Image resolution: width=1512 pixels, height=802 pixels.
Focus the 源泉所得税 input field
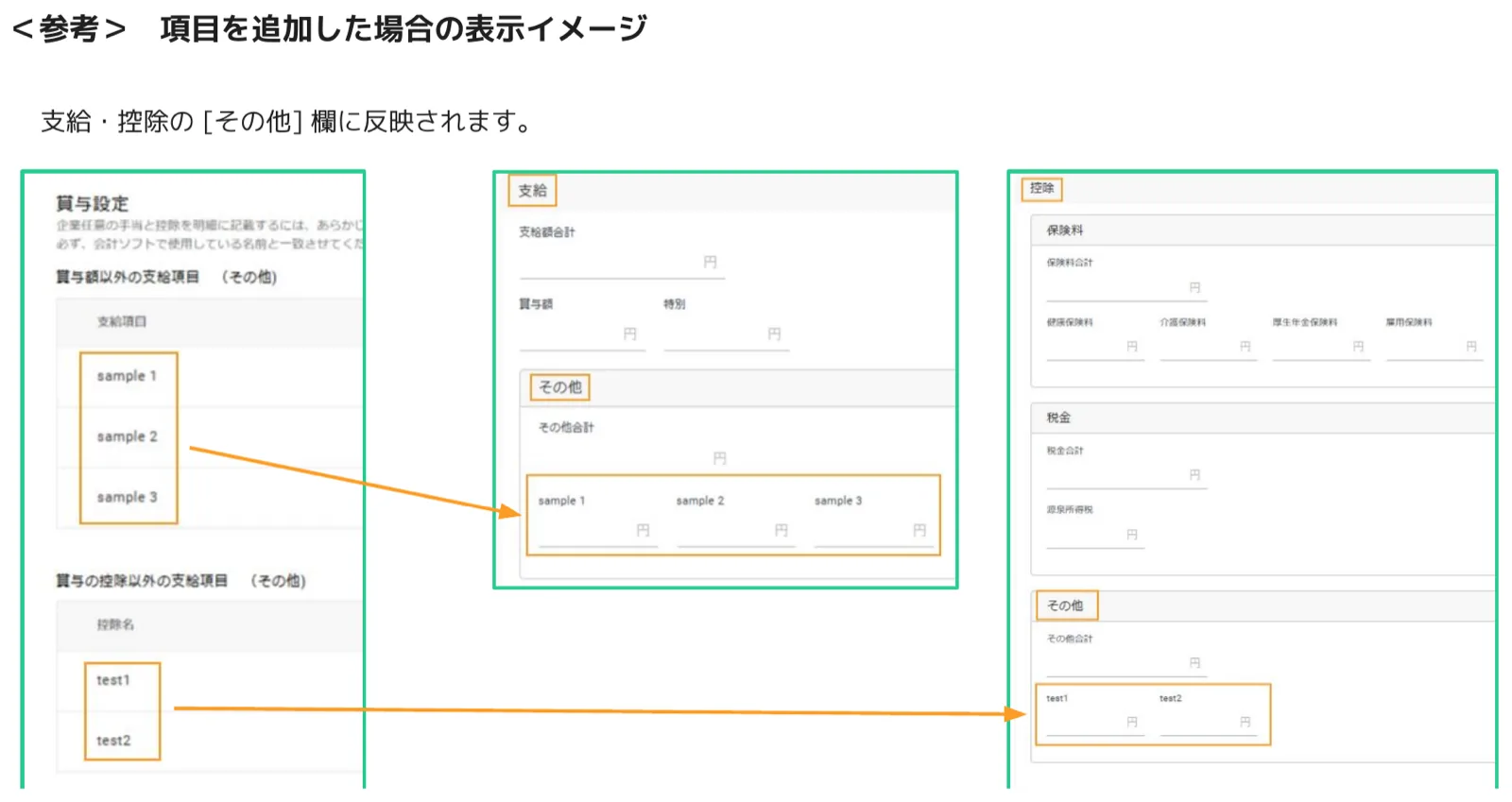[1094, 536]
